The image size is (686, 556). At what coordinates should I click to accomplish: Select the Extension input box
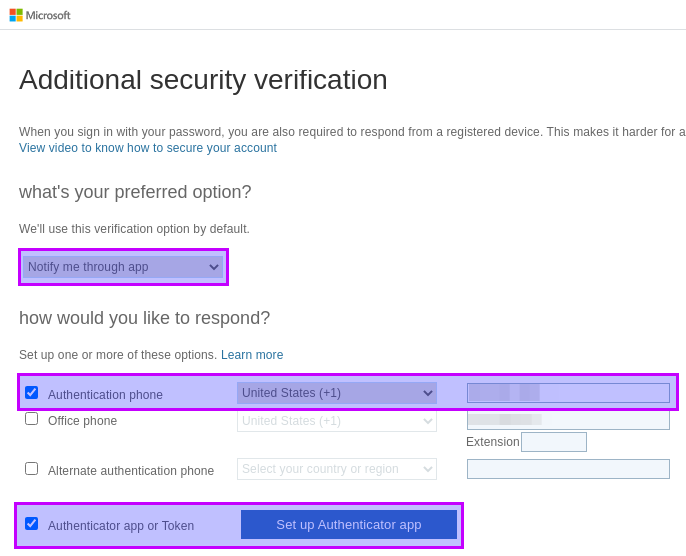click(x=554, y=442)
